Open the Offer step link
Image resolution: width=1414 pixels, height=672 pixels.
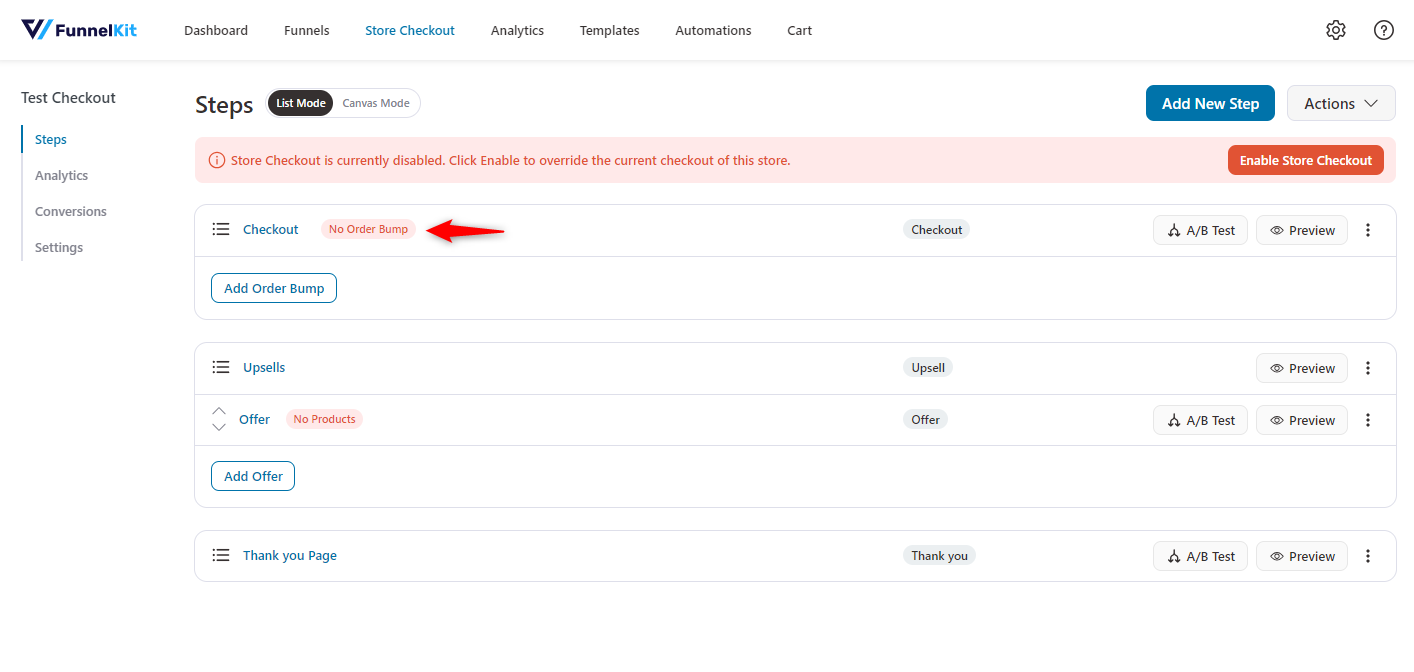tap(254, 419)
